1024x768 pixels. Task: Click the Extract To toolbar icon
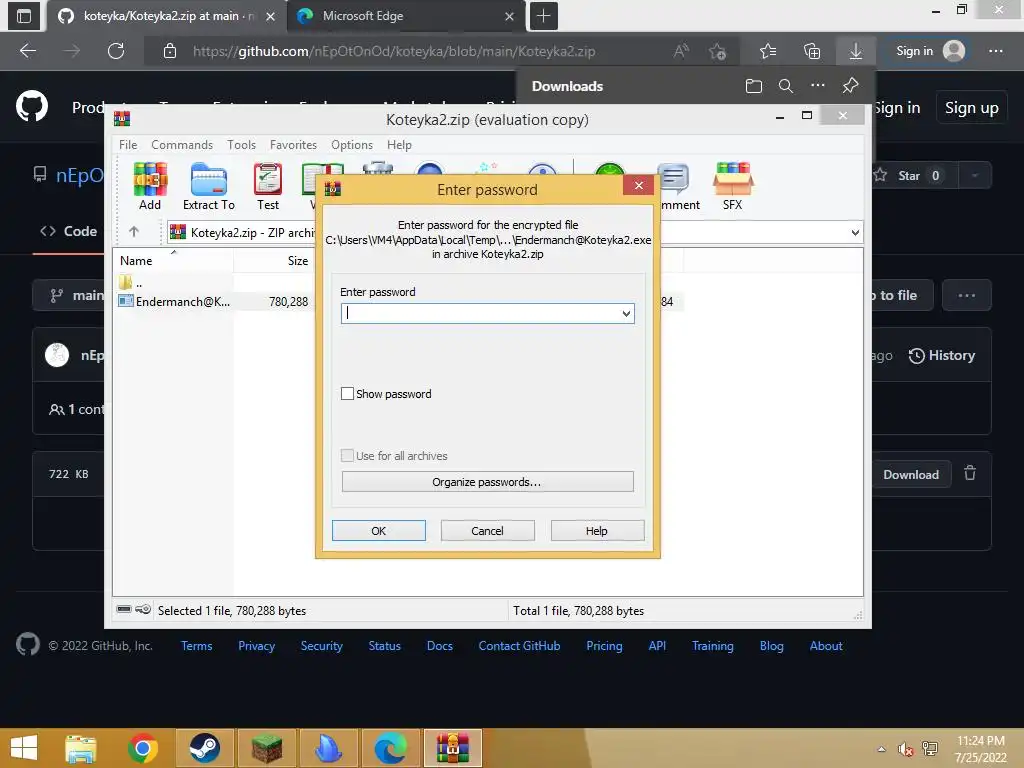point(209,186)
